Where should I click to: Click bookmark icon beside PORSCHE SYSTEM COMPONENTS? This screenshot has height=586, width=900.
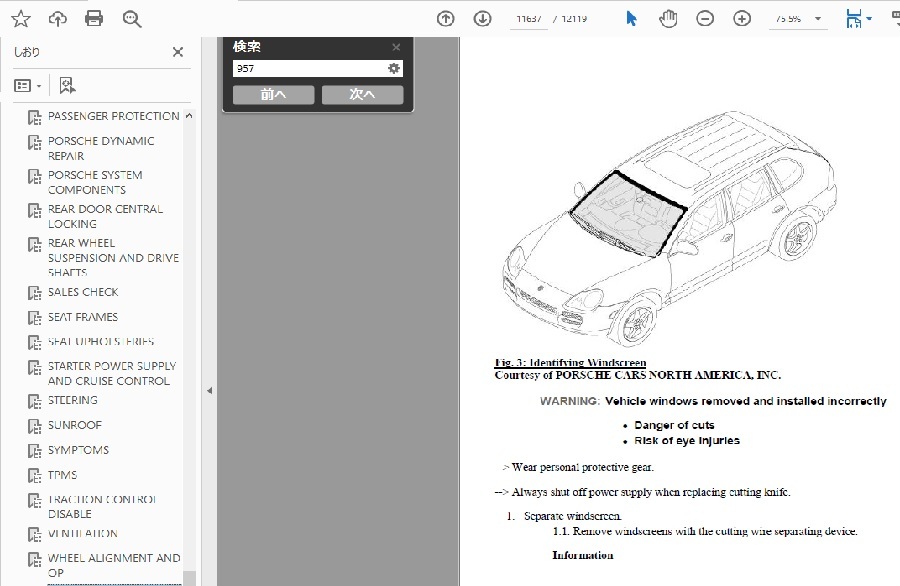coord(34,176)
